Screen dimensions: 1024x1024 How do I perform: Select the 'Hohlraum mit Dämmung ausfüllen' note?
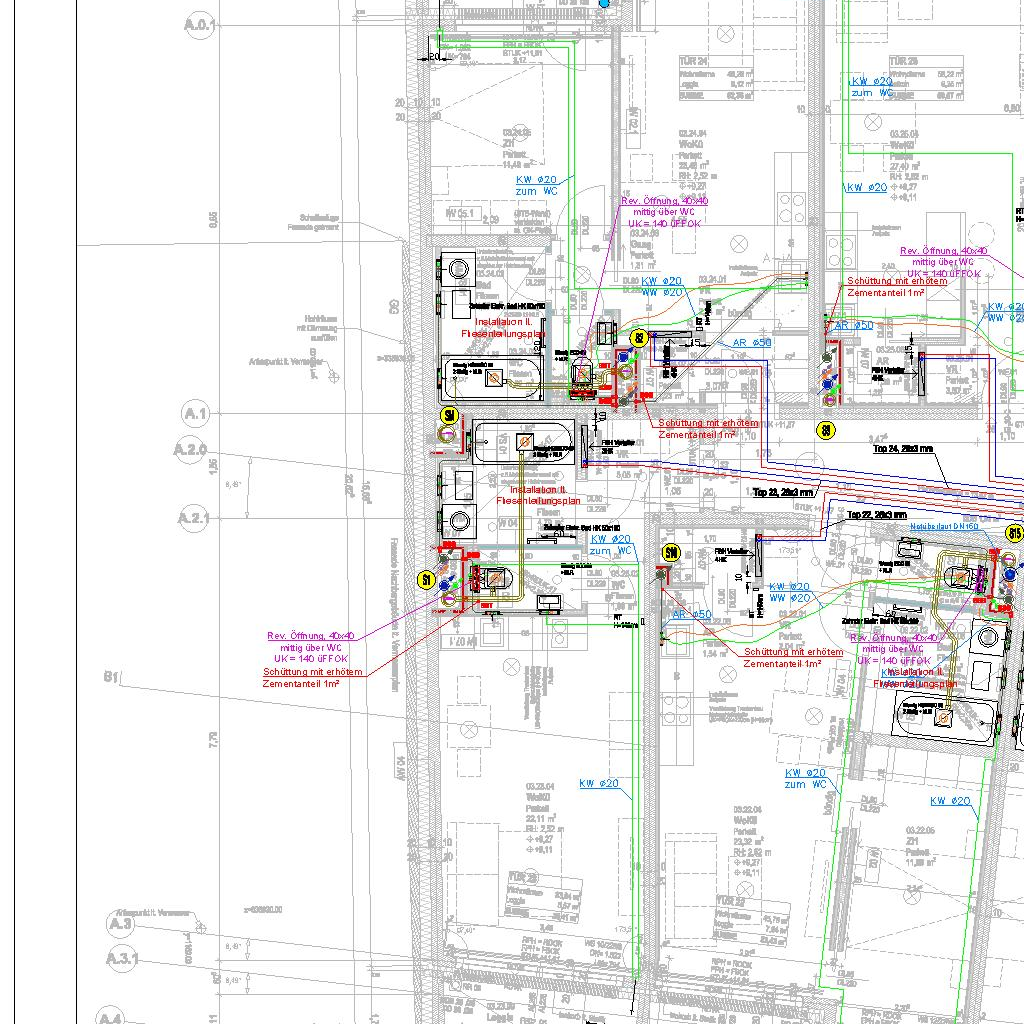pos(317,328)
